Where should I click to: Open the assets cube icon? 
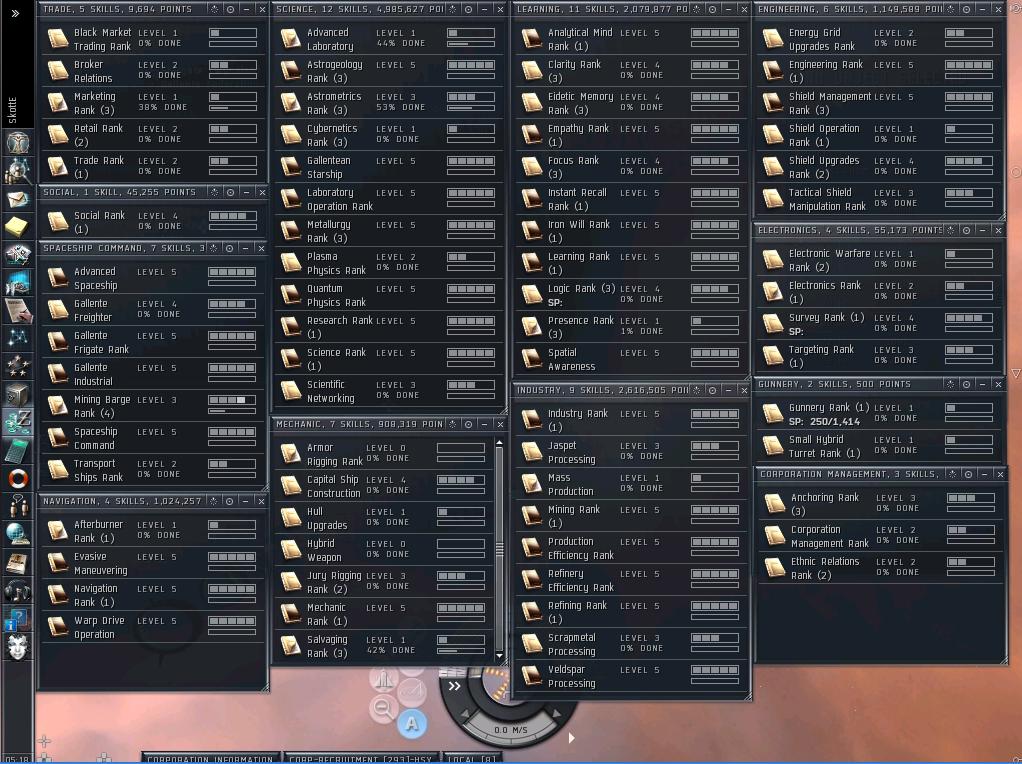(x=18, y=394)
